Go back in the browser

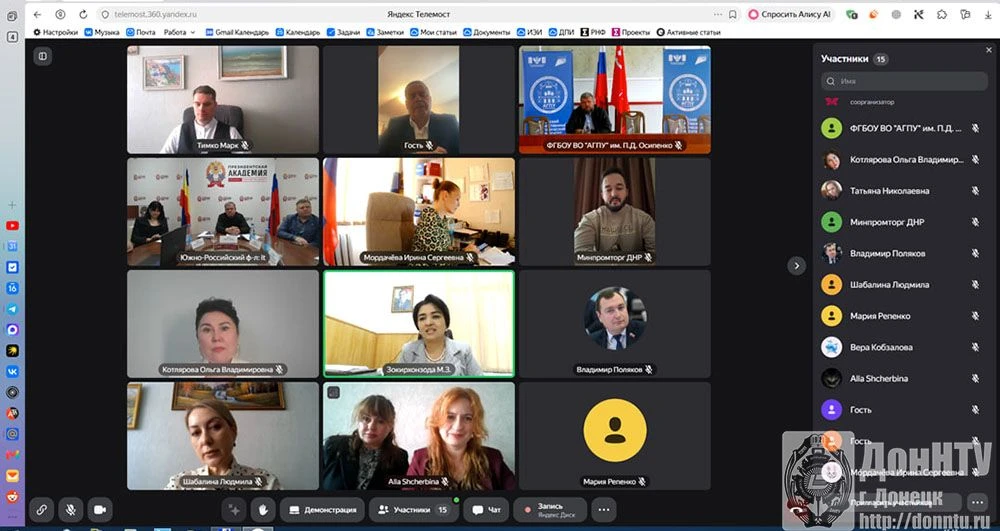37,14
